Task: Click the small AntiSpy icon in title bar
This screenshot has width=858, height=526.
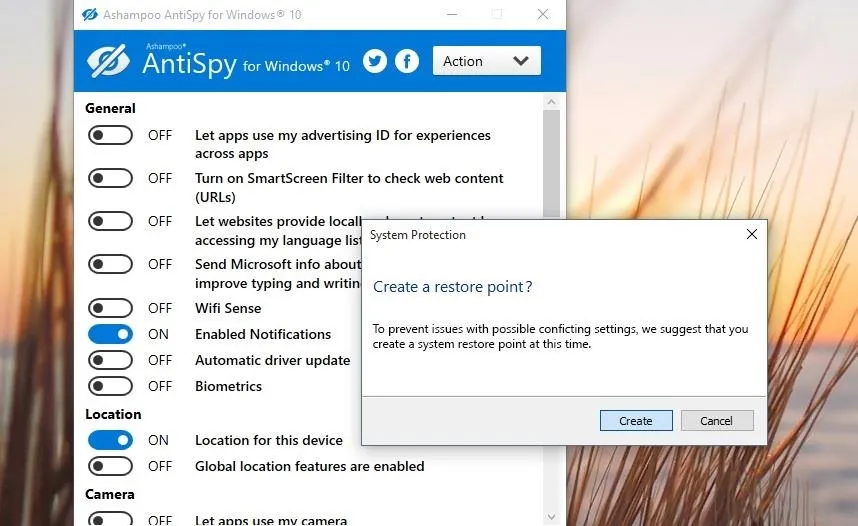Action: click(90, 14)
